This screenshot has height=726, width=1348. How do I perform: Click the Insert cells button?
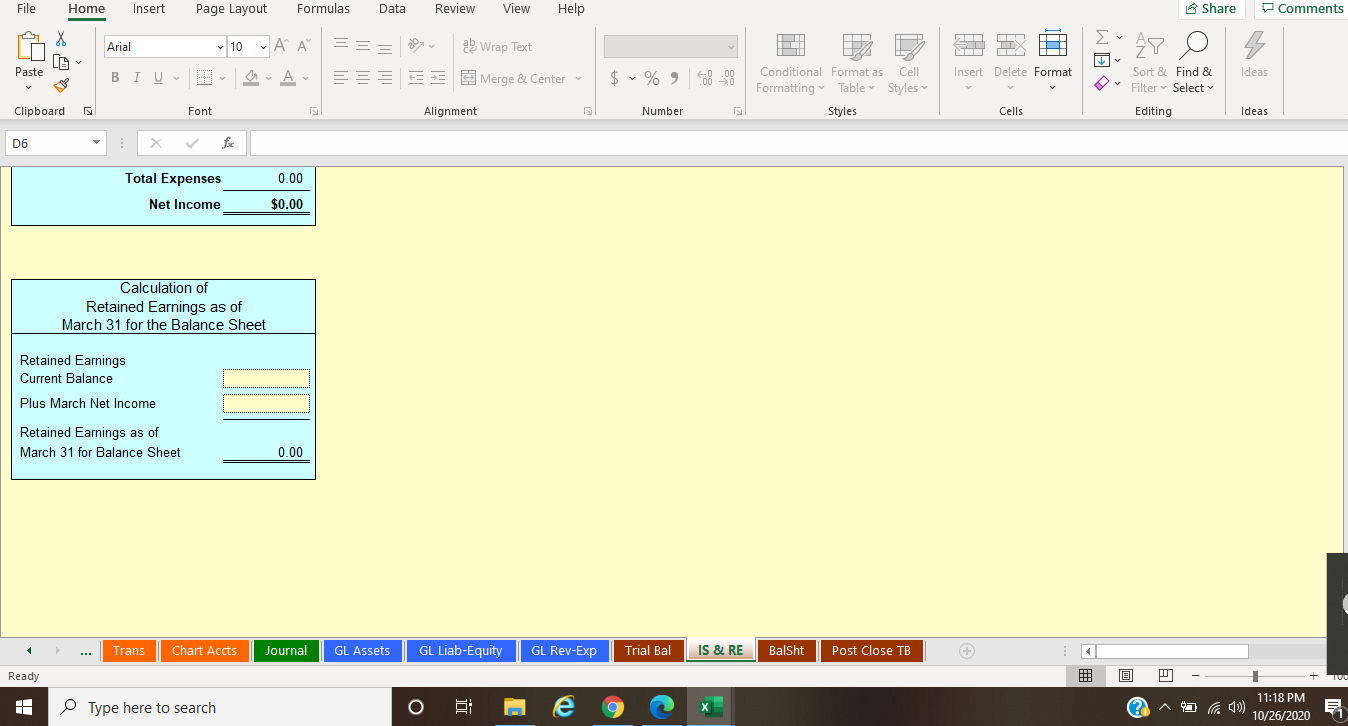tap(968, 63)
